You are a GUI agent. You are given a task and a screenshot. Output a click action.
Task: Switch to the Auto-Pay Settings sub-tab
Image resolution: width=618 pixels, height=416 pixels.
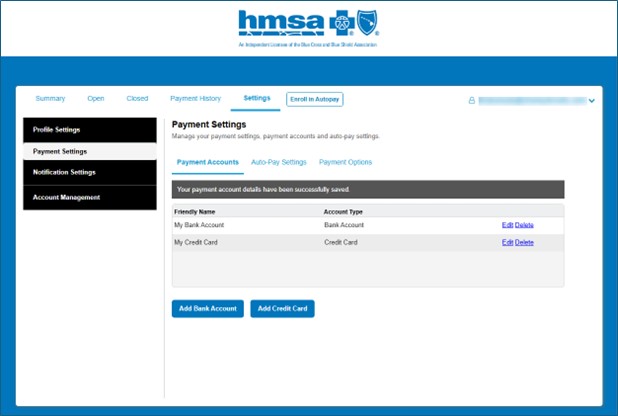pos(279,162)
